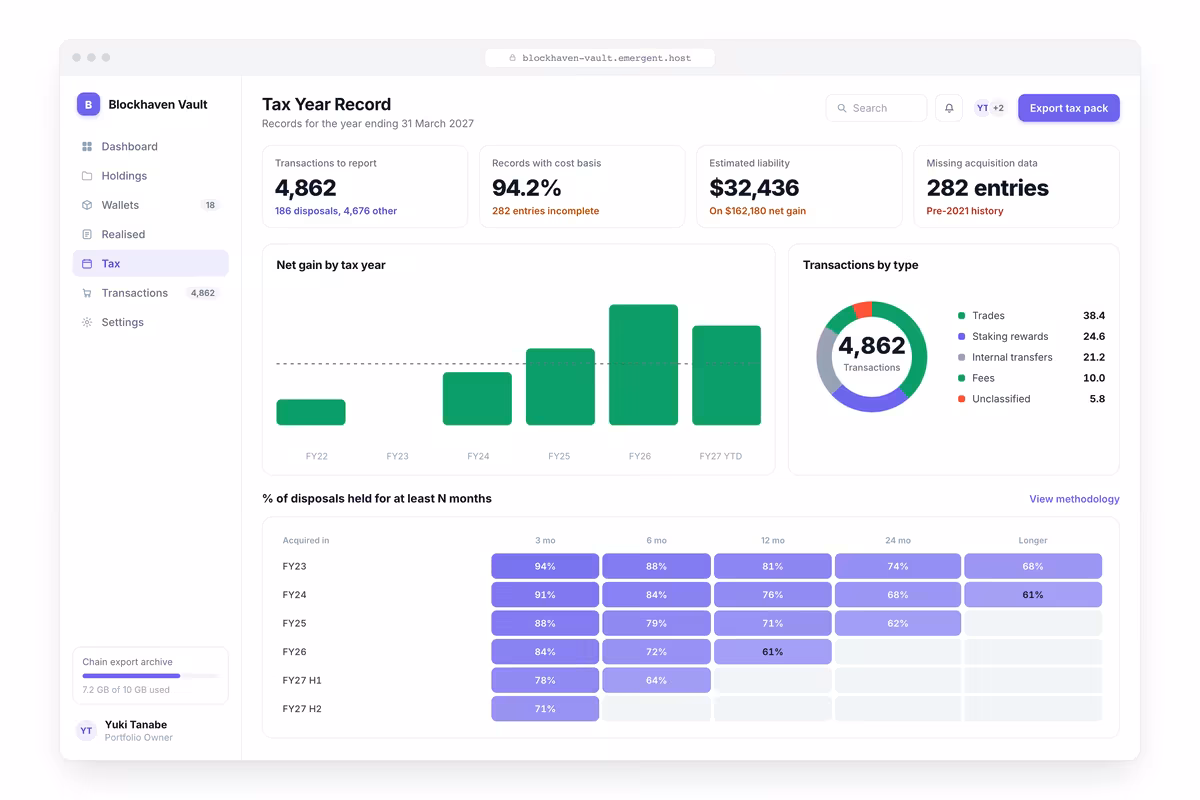This screenshot has width=1200, height=800.
Task: Open the Dashboard menu item
Action: [151, 147]
